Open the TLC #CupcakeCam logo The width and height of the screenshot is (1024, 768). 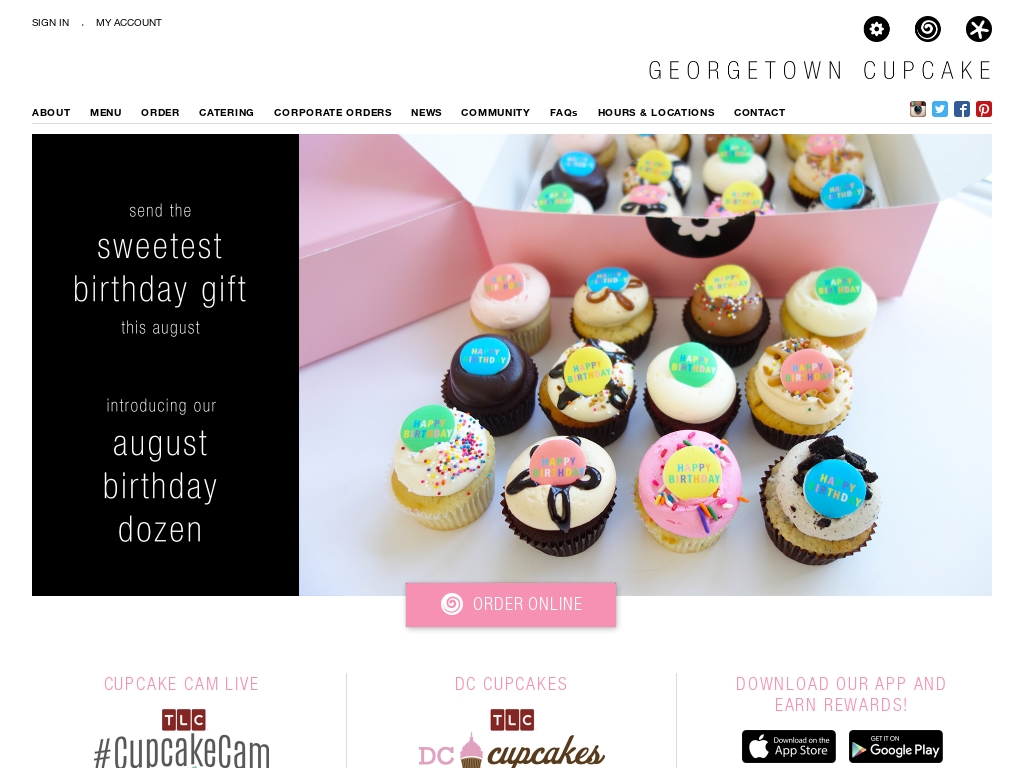(x=182, y=739)
